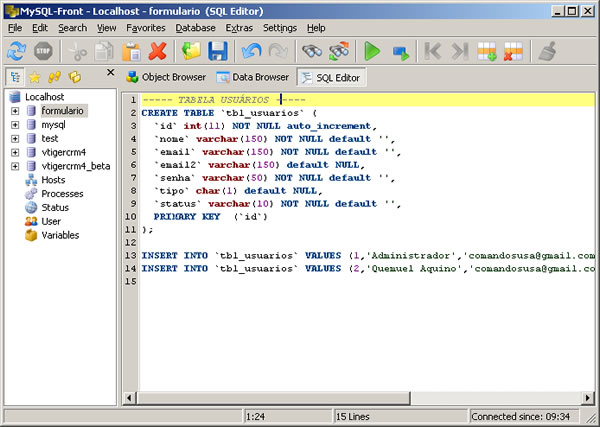Expand the test database node
This screenshot has width=600, height=427.
(15, 139)
